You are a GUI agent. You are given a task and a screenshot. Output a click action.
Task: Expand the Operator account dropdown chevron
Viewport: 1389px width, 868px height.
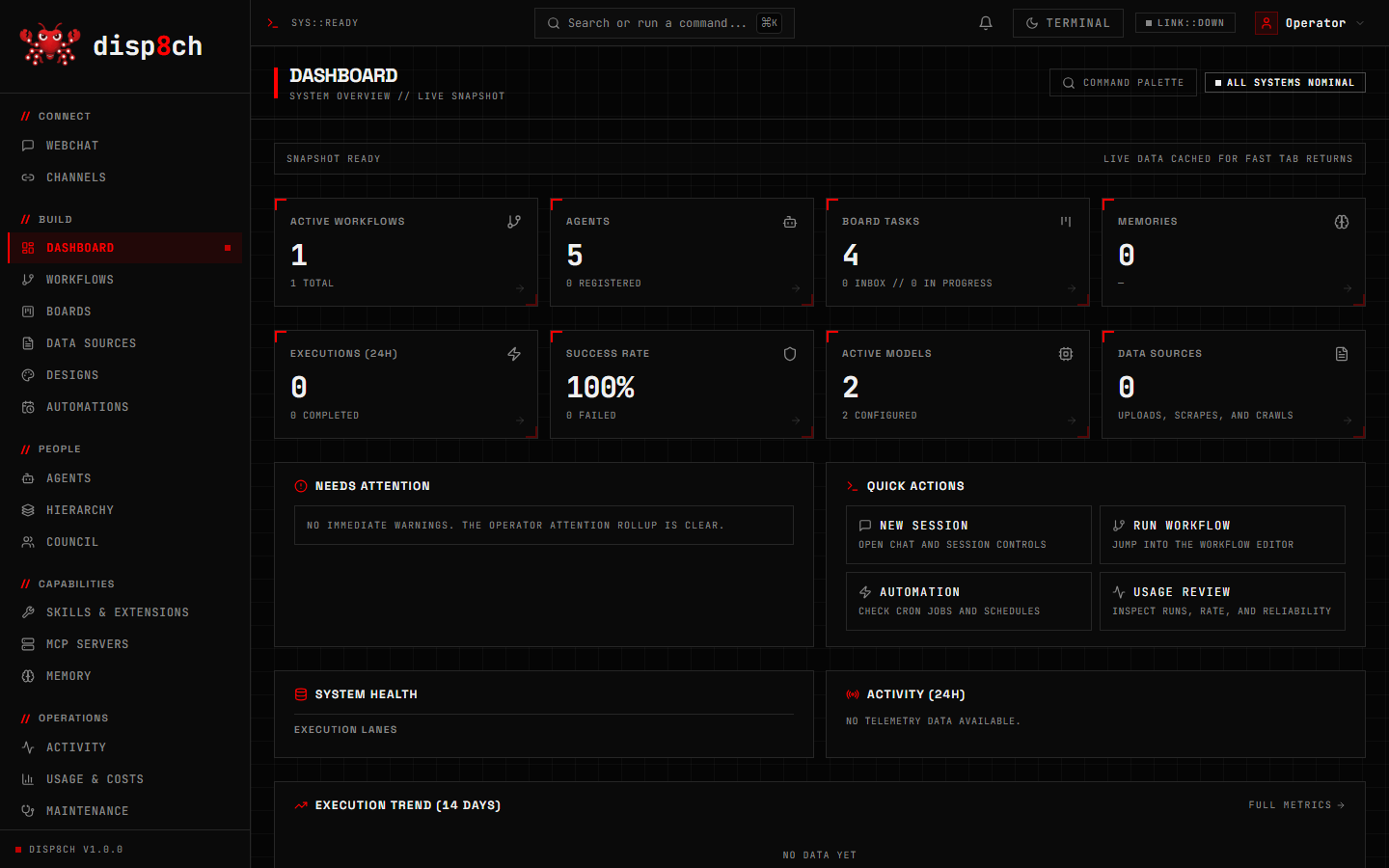[1360, 23]
